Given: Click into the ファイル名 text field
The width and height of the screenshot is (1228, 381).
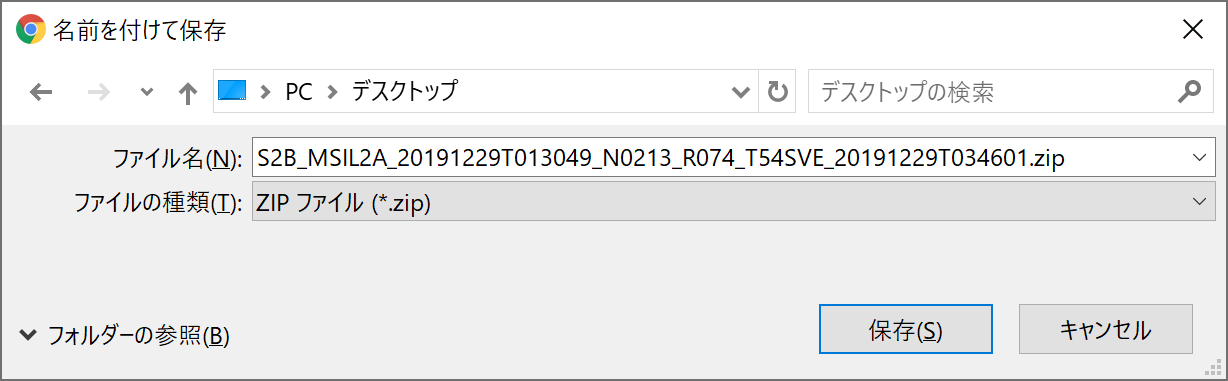Looking at the screenshot, I should pyautogui.click(x=720, y=157).
